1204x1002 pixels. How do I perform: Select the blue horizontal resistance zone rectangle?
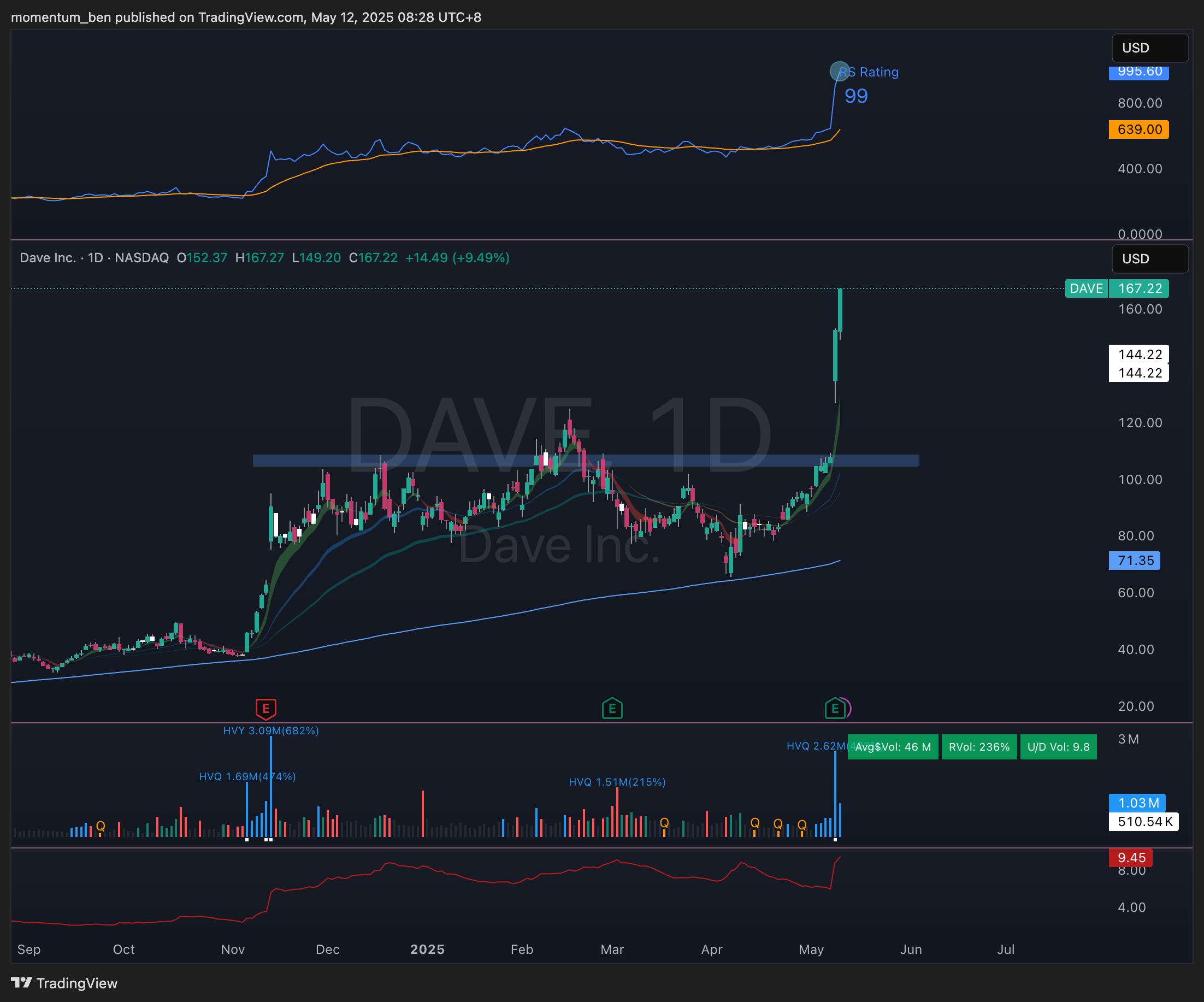coord(717,461)
